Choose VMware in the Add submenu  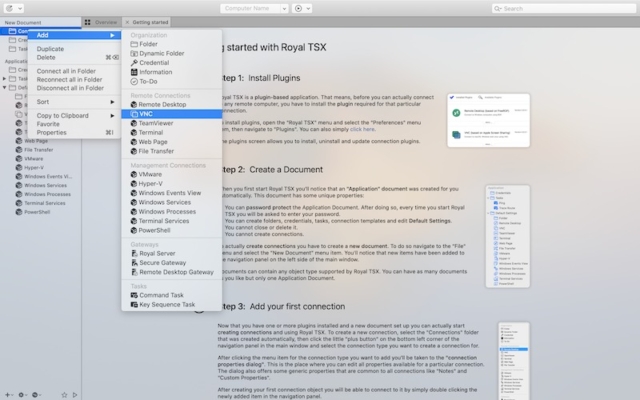coord(171,174)
